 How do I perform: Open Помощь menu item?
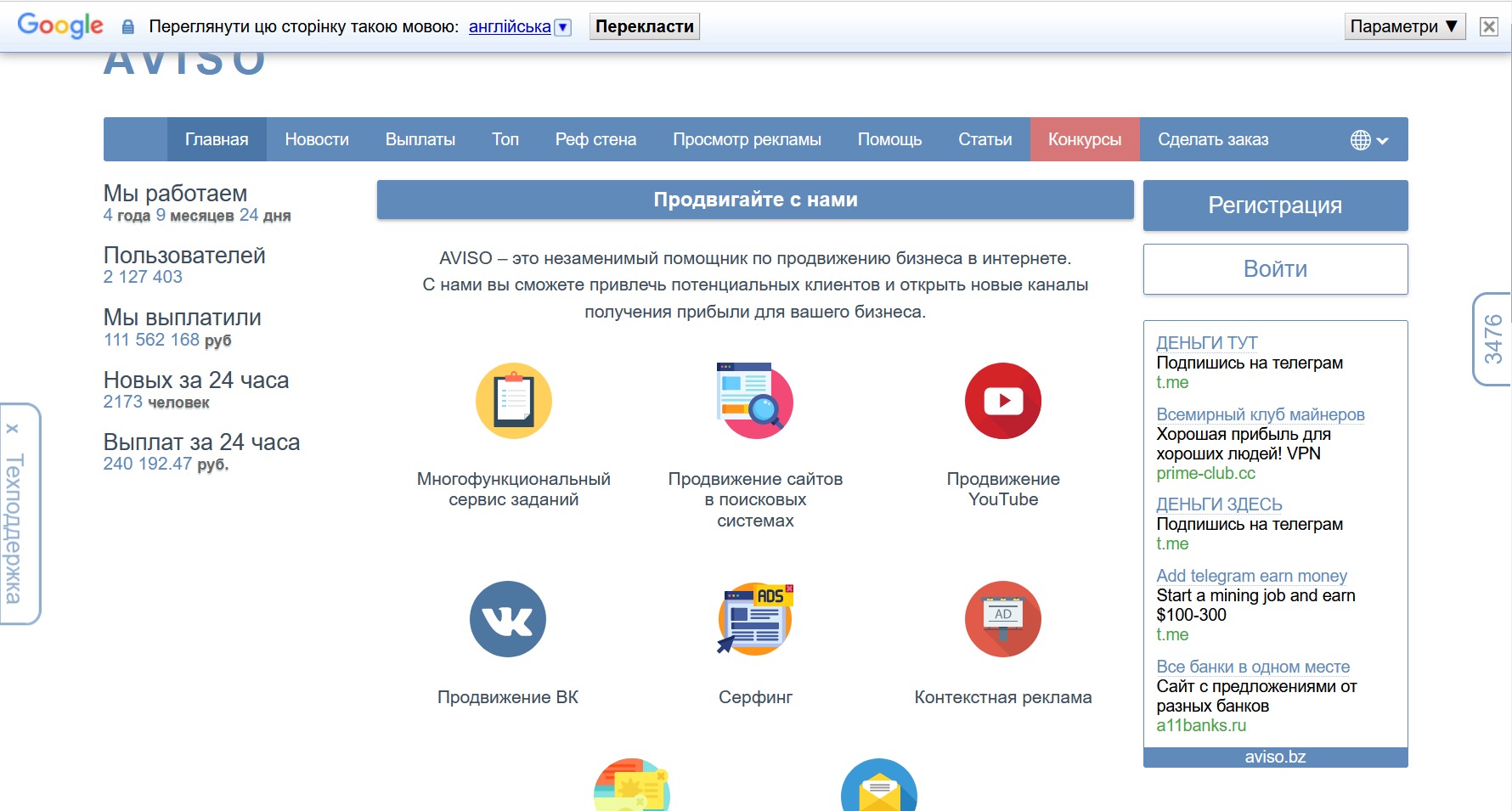(889, 139)
